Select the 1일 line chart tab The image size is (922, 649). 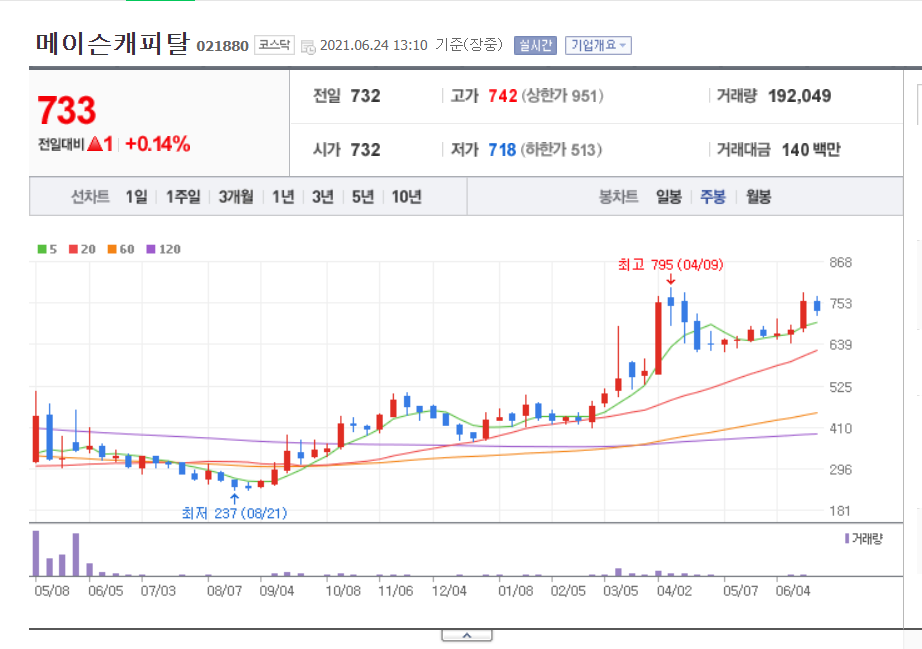tap(136, 196)
